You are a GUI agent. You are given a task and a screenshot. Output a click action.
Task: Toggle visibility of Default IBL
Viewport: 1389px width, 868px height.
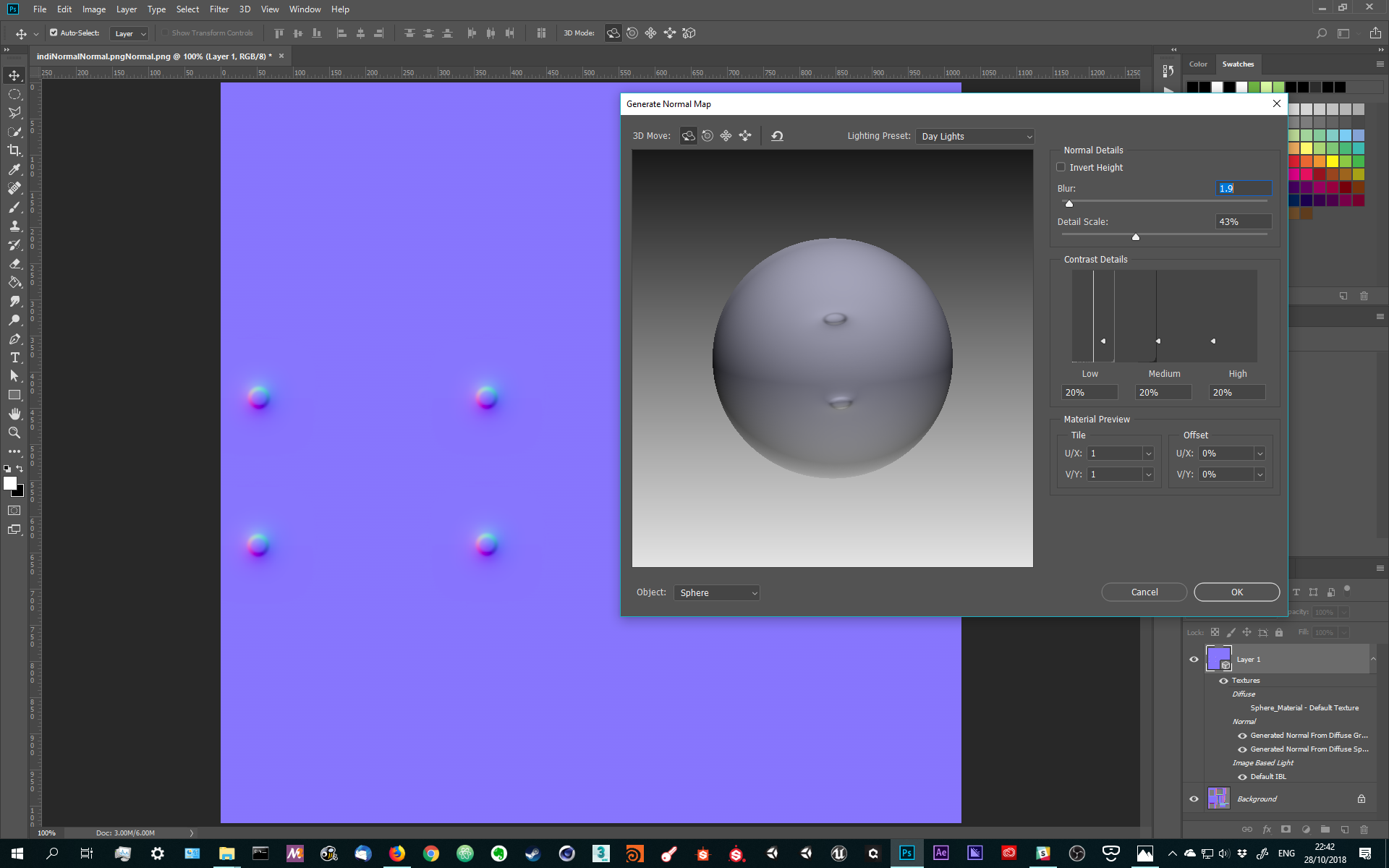pyautogui.click(x=1243, y=776)
